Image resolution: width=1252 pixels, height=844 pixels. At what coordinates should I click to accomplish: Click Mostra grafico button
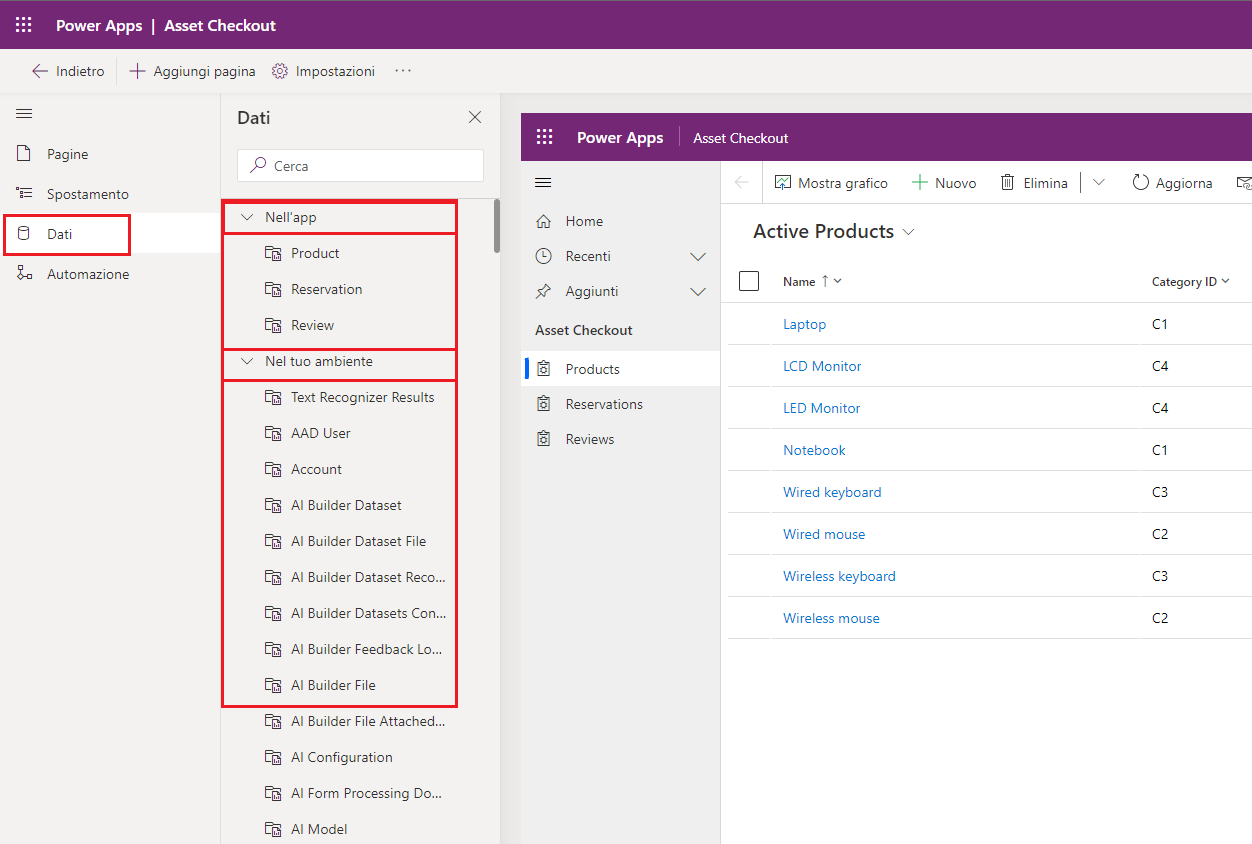tap(831, 183)
